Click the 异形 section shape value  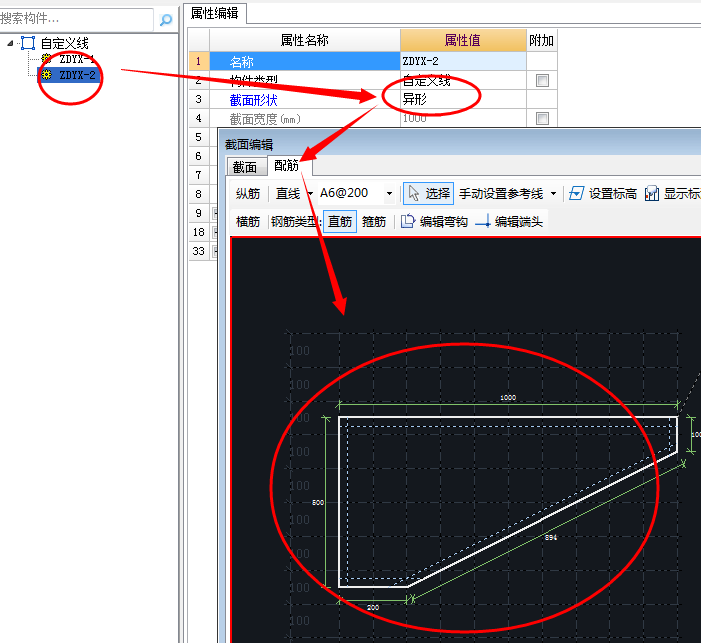tap(415, 99)
